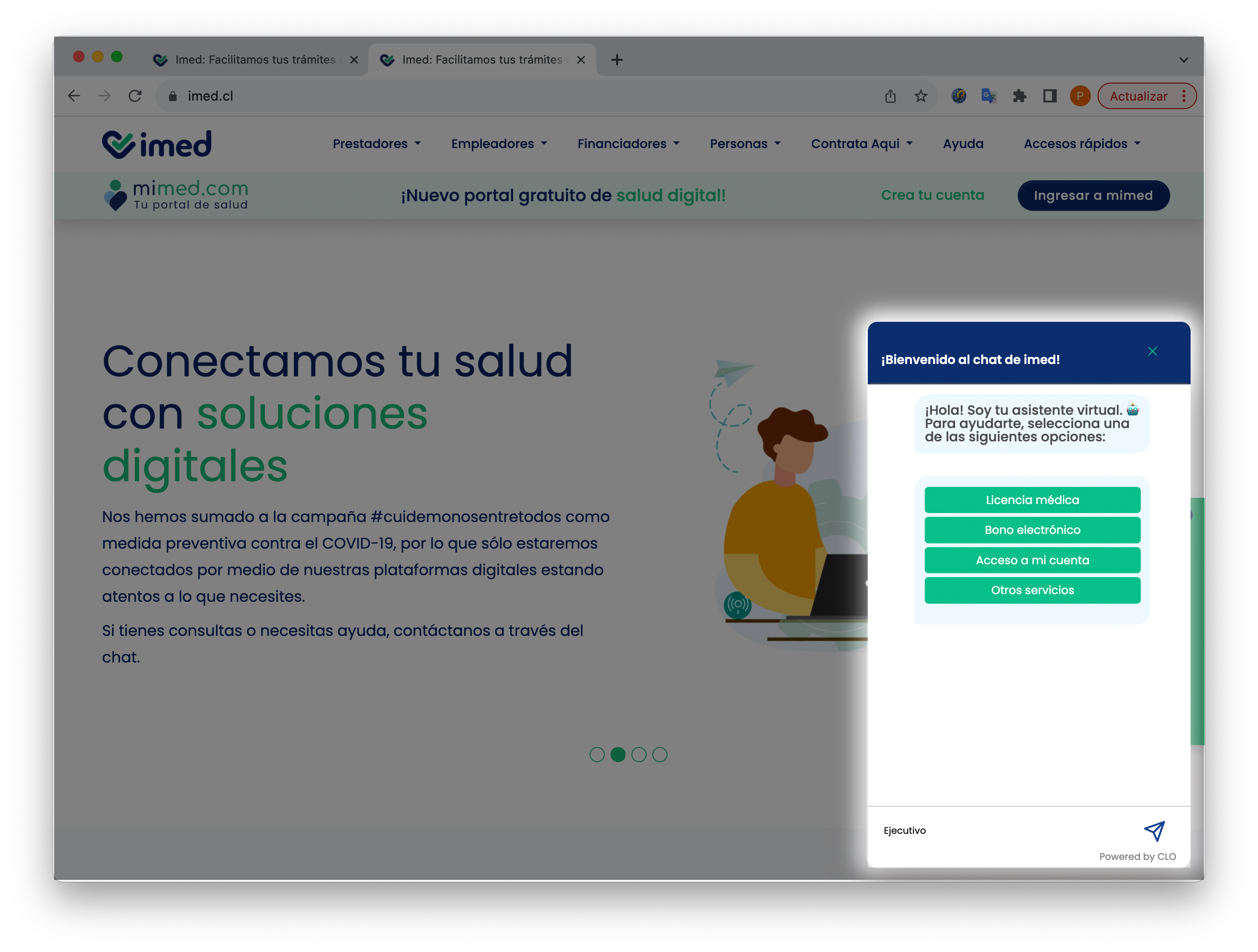Reload the imed.cl page
This screenshot has width=1258, height=952.
pyautogui.click(x=135, y=96)
